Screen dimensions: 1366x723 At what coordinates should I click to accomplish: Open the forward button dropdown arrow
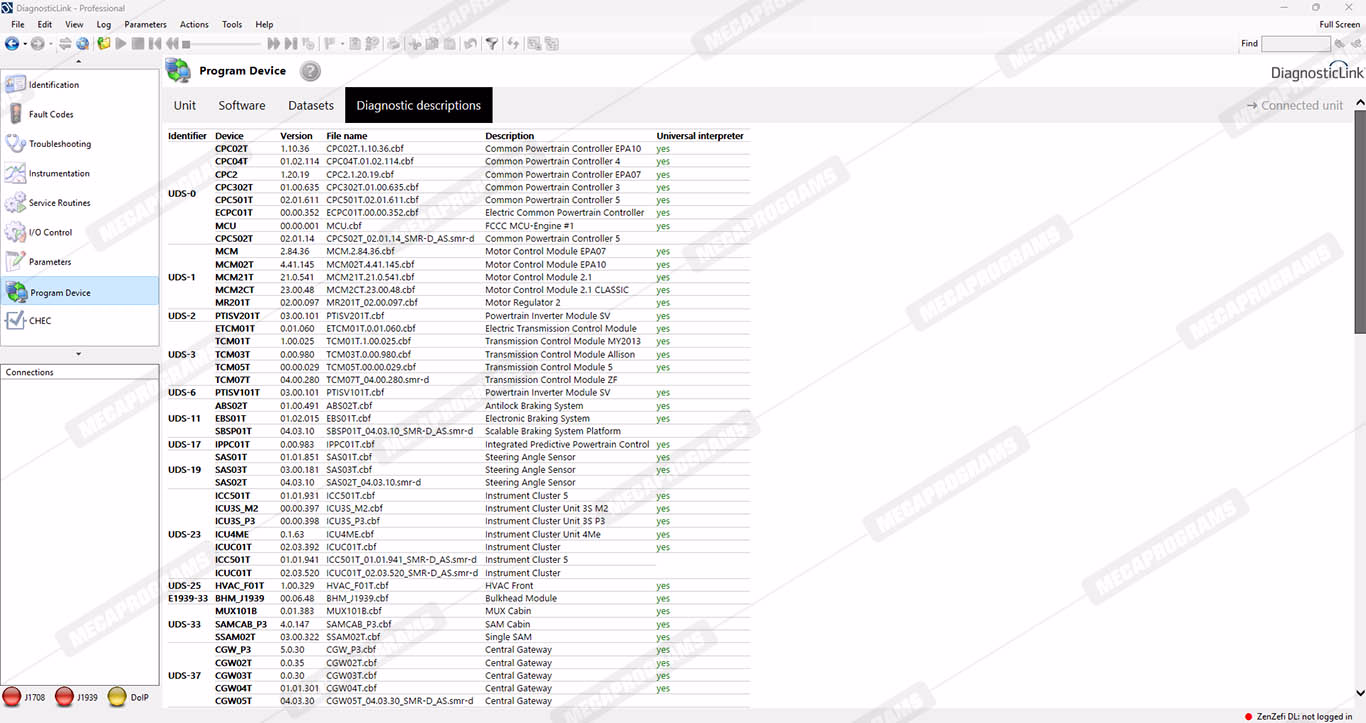pyautogui.click(x=51, y=44)
